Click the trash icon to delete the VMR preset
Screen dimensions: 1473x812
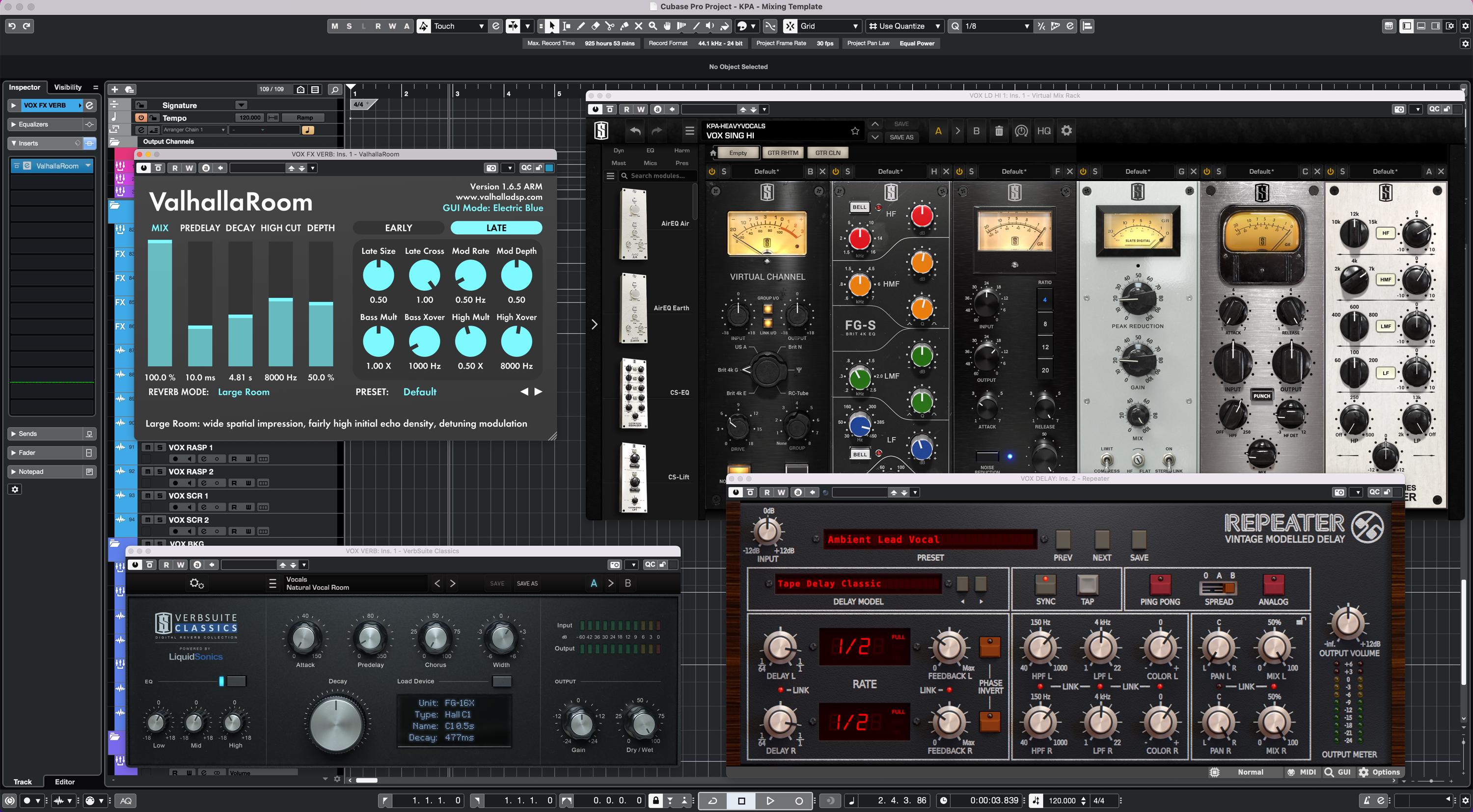999,131
